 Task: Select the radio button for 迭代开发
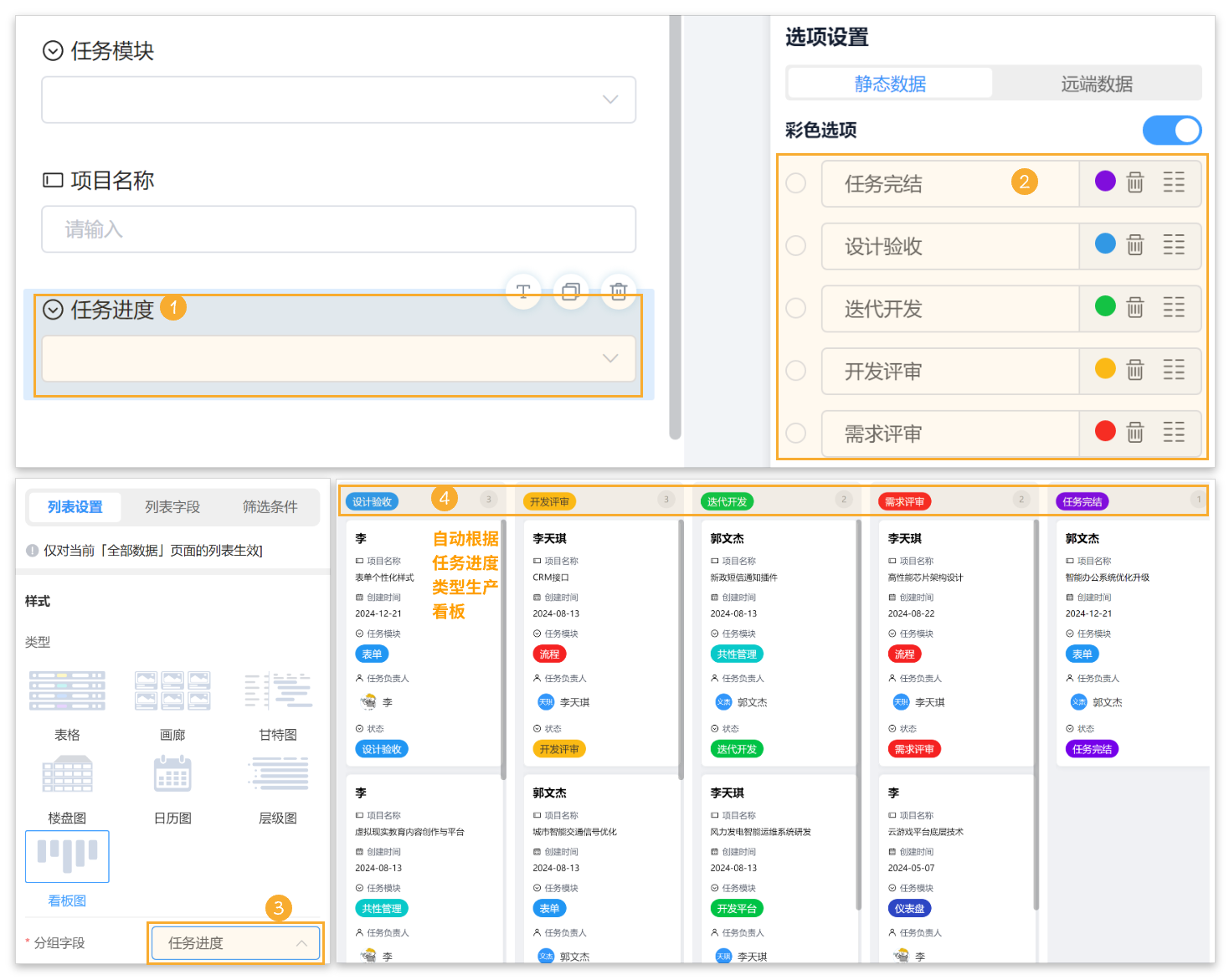[795, 308]
